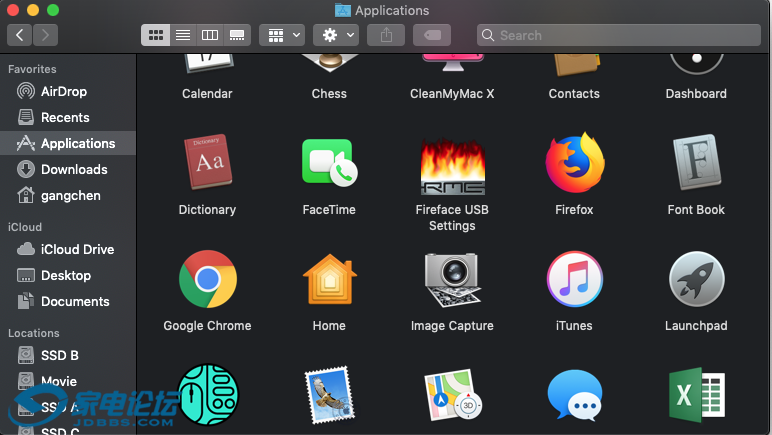Select the Image Capture app icon
772x435 pixels.
tap(452, 280)
